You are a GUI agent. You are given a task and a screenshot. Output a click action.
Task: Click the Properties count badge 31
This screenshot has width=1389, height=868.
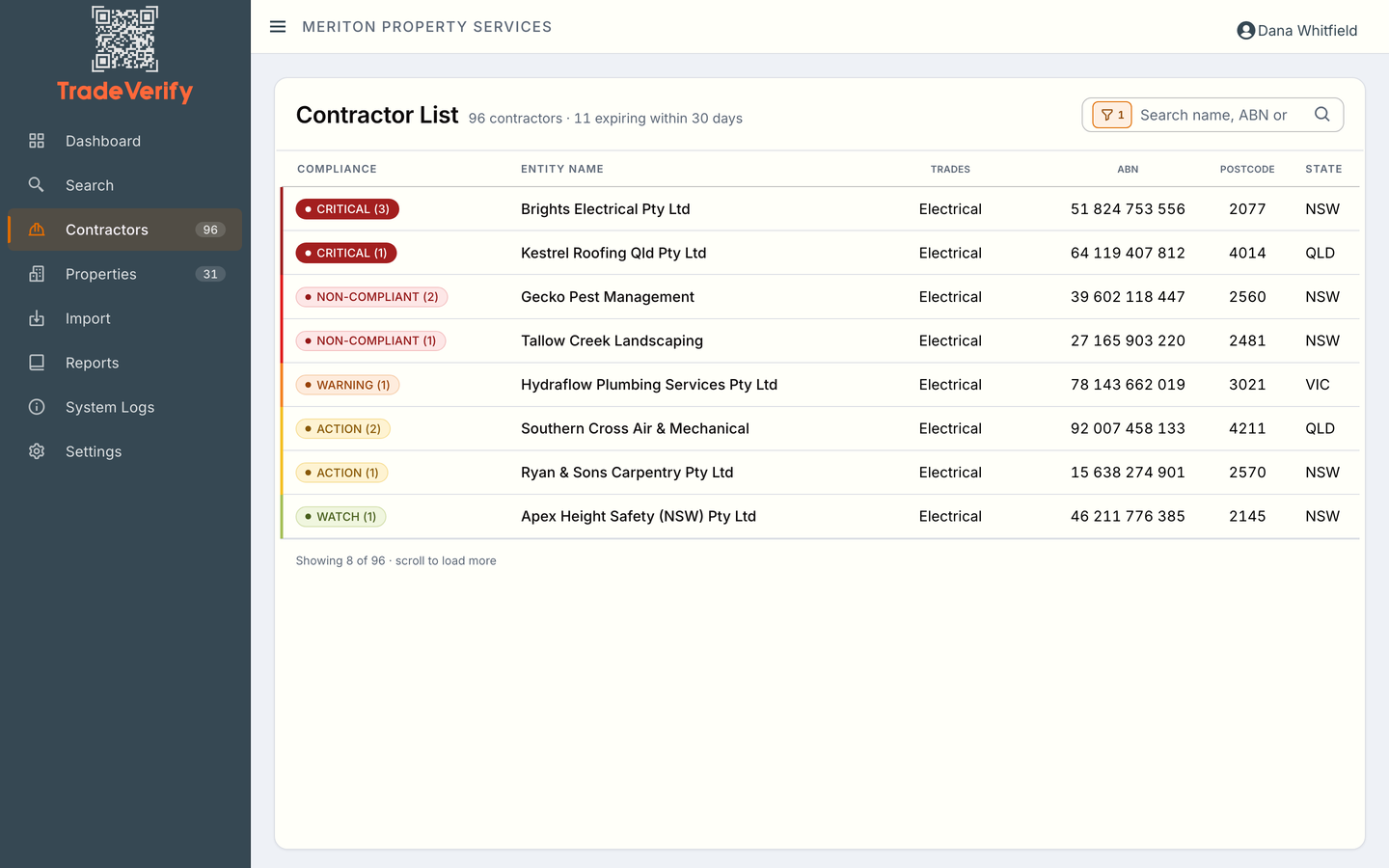[x=210, y=274]
